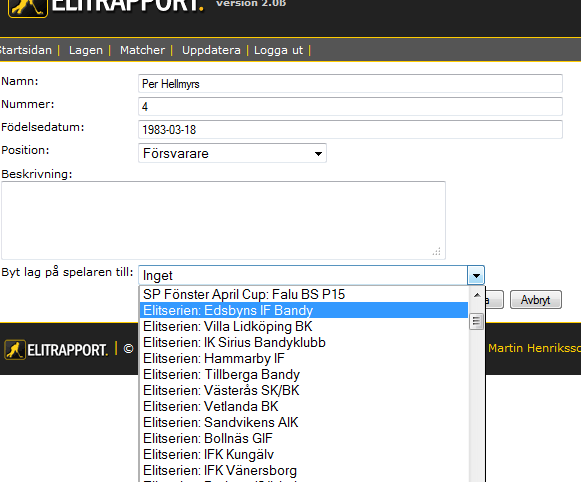The height and width of the screenshot is (482, 581).
Task: Choose SP Fönster April Cup: Falu BS P15
Action: 304,294
